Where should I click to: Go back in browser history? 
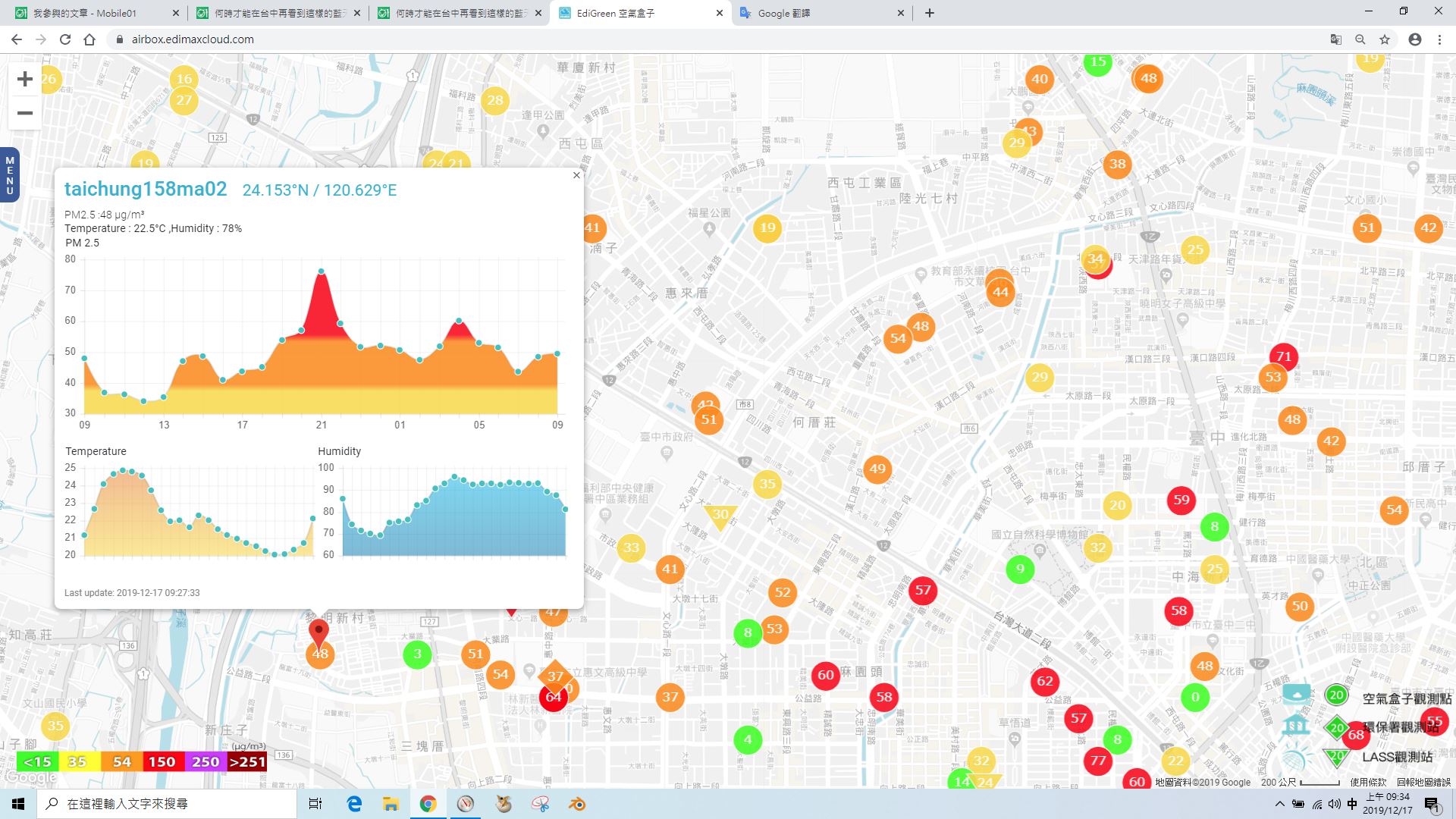coord(17,39)
